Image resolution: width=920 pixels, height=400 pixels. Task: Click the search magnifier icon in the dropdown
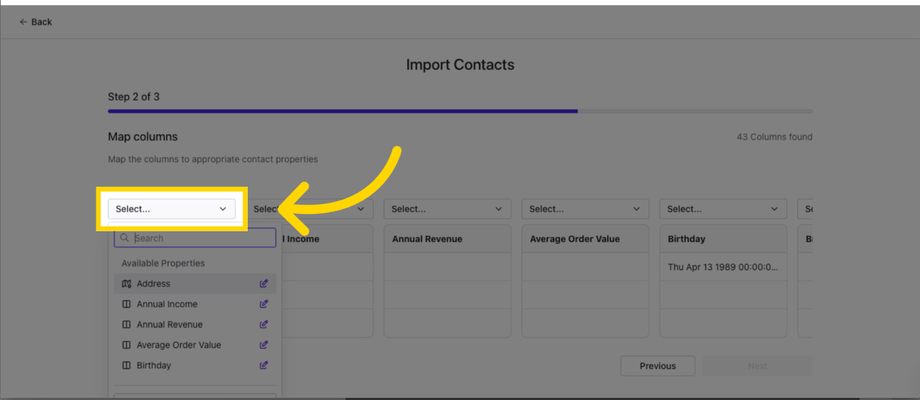tap(125, 239)
